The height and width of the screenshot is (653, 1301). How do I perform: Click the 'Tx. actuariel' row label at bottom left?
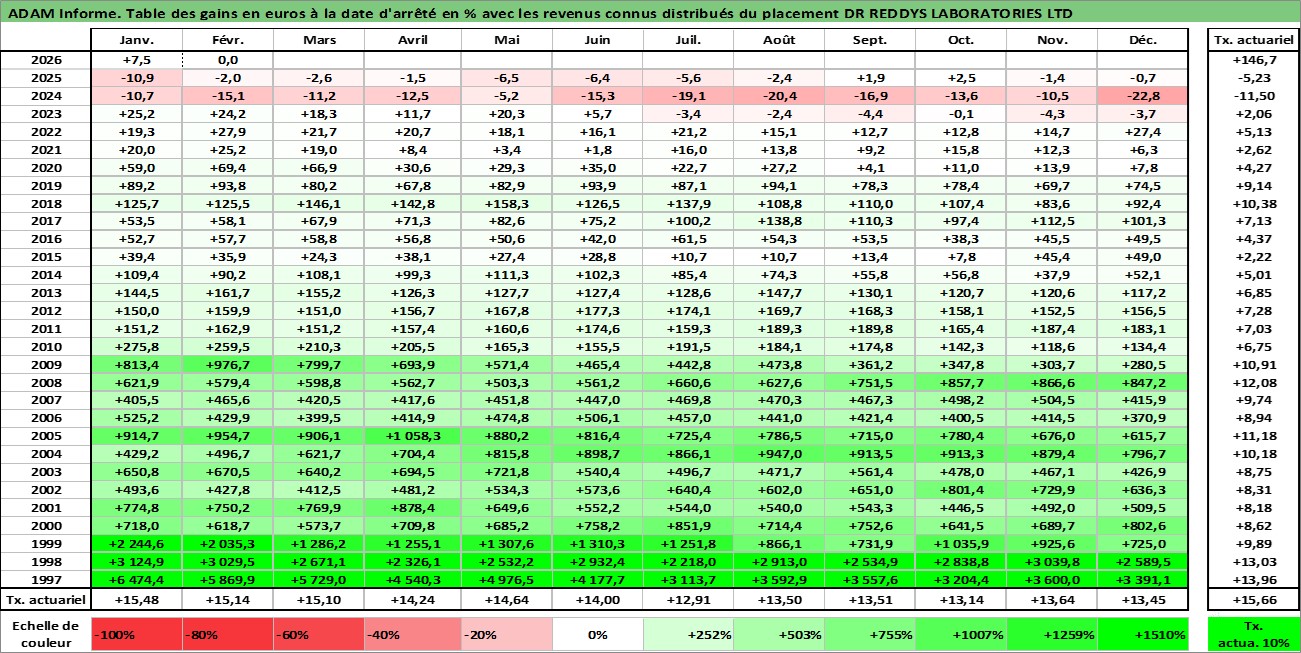click(46, 600)
